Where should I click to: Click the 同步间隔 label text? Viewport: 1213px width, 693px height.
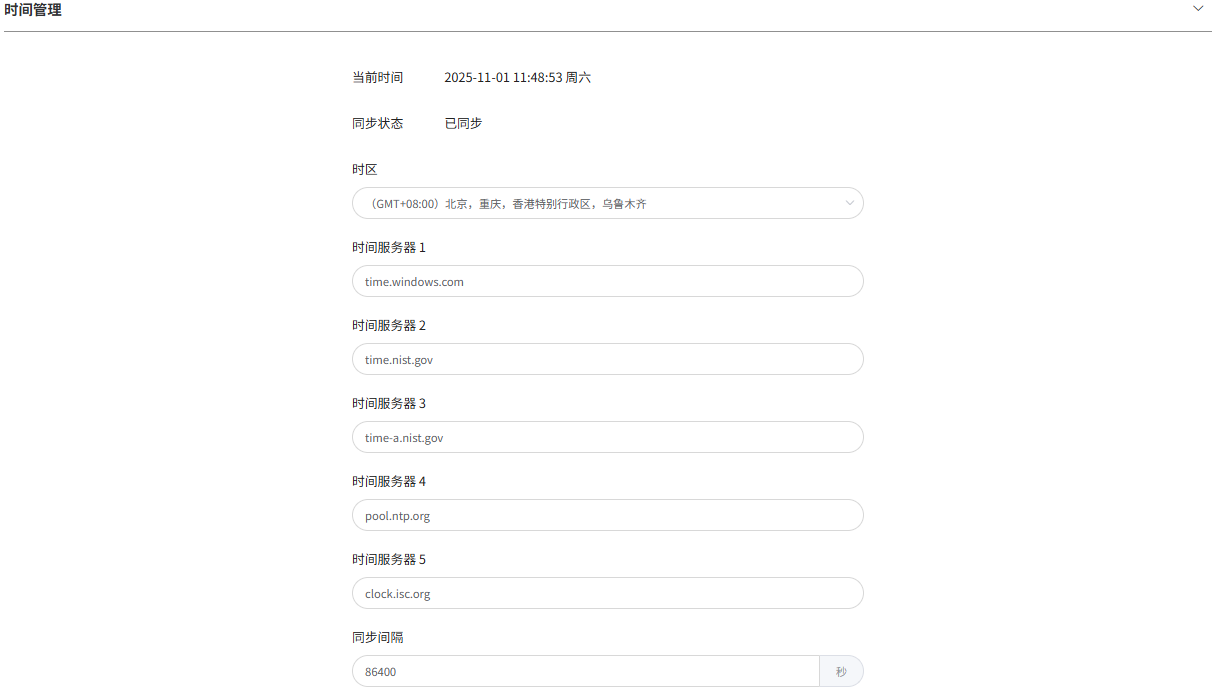pyautogui.click(x=377, y=637)
